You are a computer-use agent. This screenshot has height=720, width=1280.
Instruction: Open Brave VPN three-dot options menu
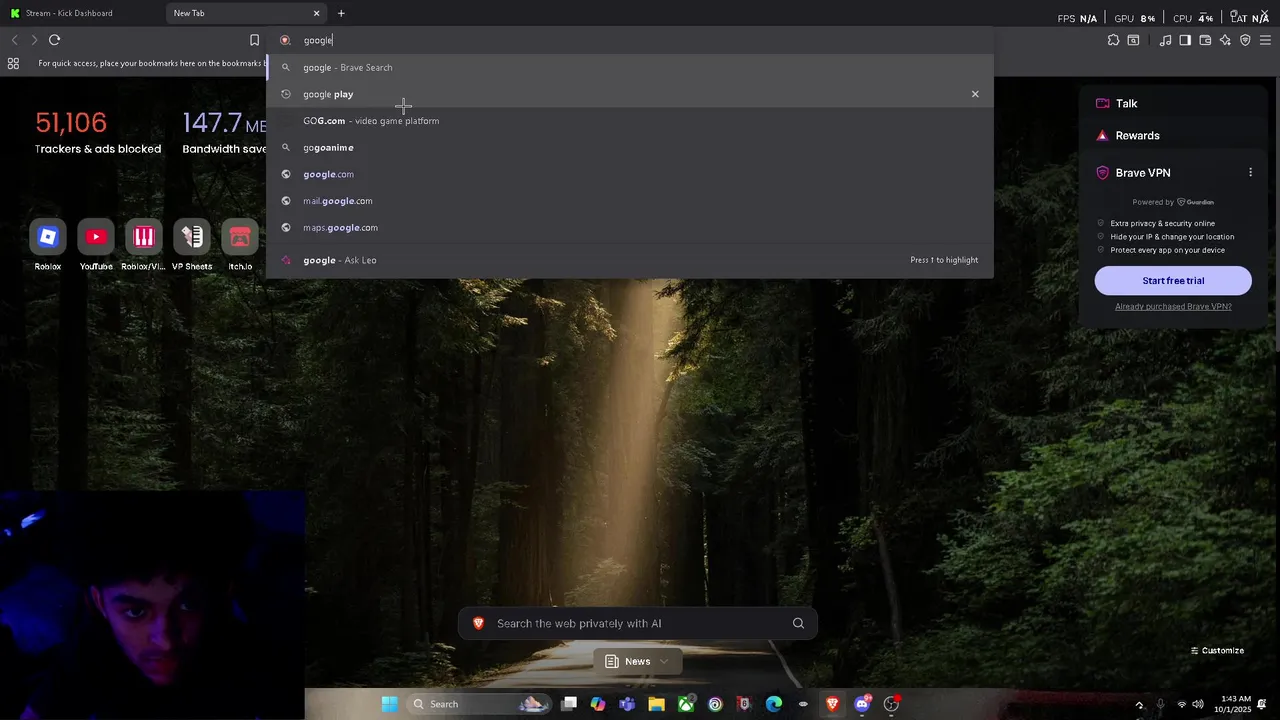tap(1250, 173)
